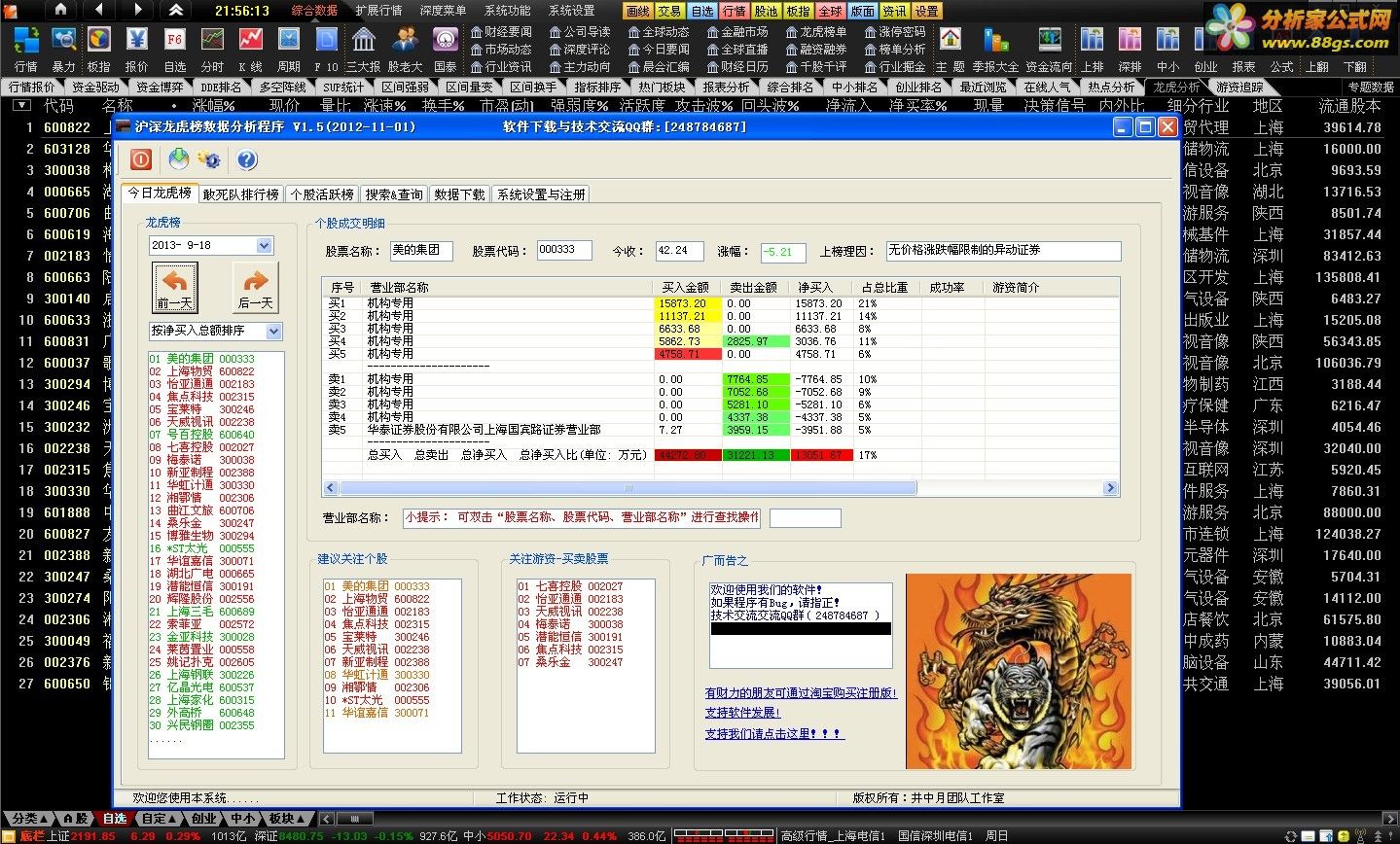1400x844 pixels.
Task: Click the green download icon in dialog toolbar
Action: [178, 158]
